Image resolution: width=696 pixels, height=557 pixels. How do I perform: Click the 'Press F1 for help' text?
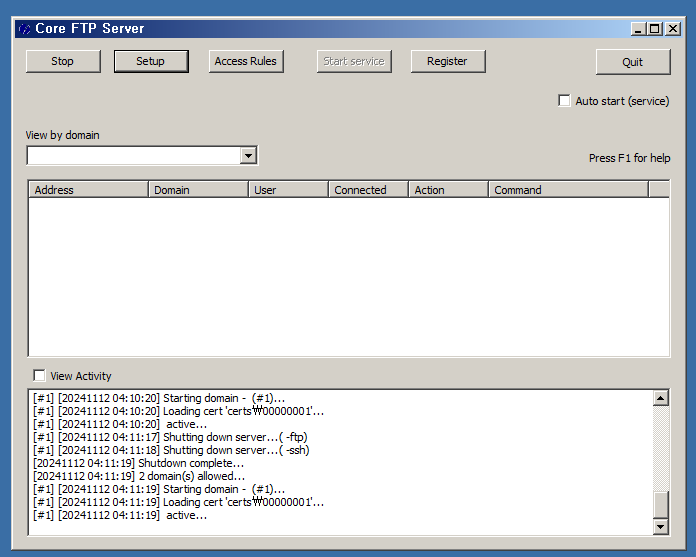(629, 158)
